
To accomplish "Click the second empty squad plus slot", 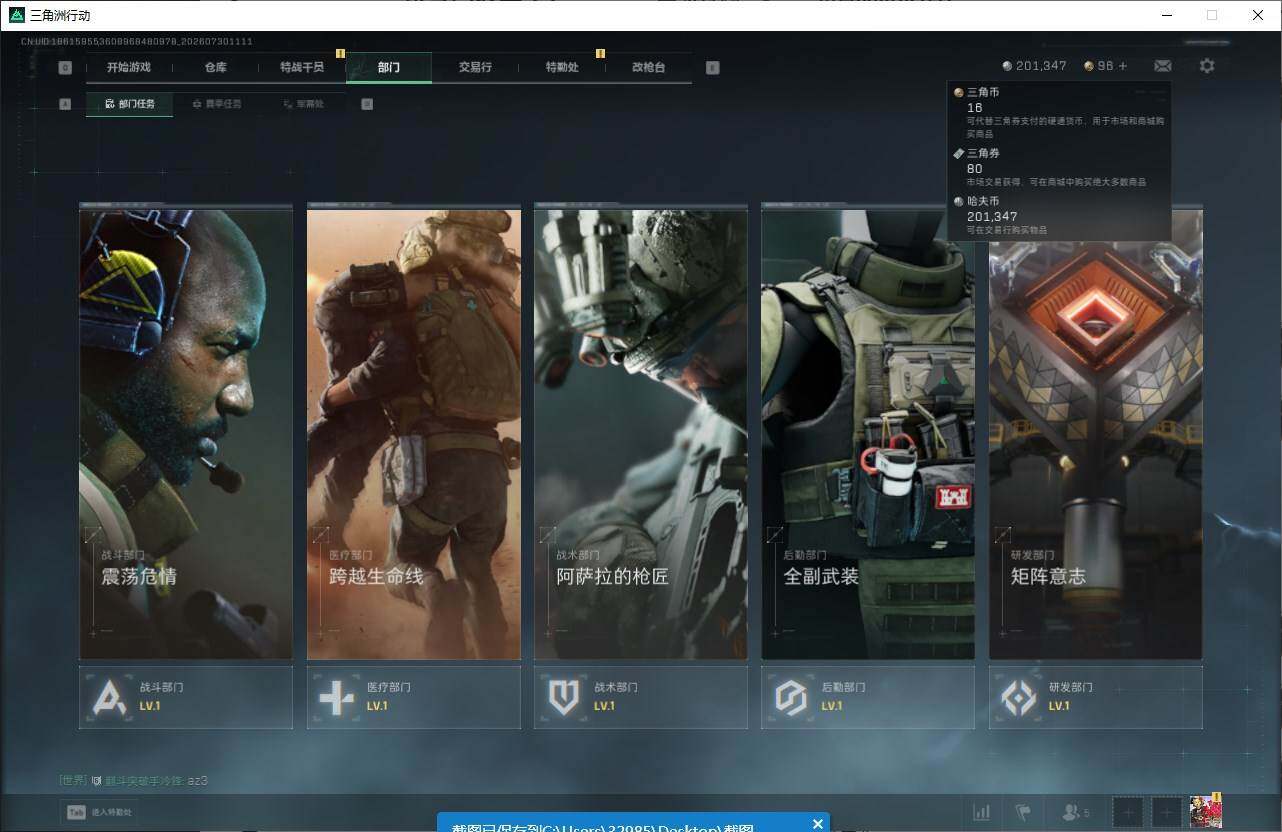I will click(x=1167, y=812).
